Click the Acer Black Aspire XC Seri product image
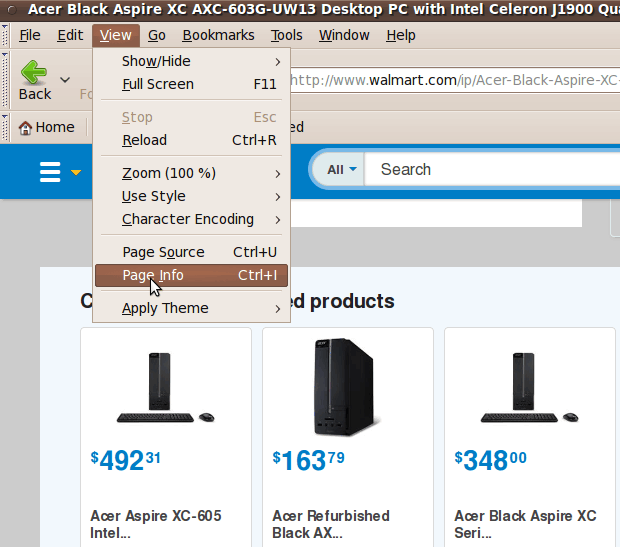Viewport: 620px width, 547px height. [x=529, y=388]
